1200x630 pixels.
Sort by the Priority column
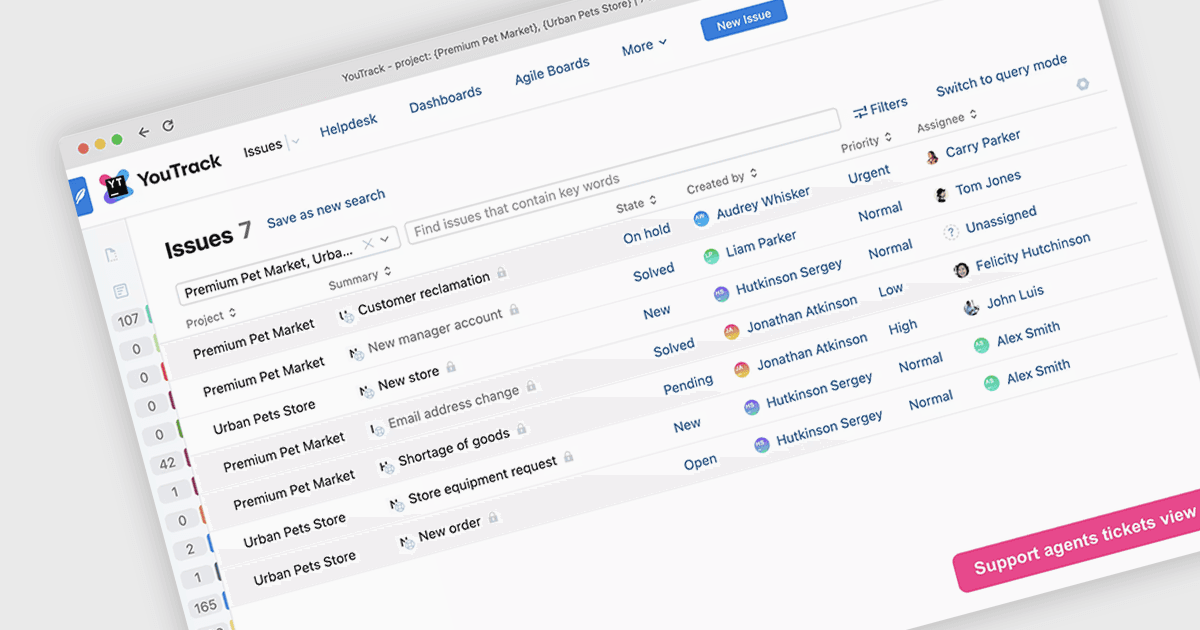click(866, 142)
